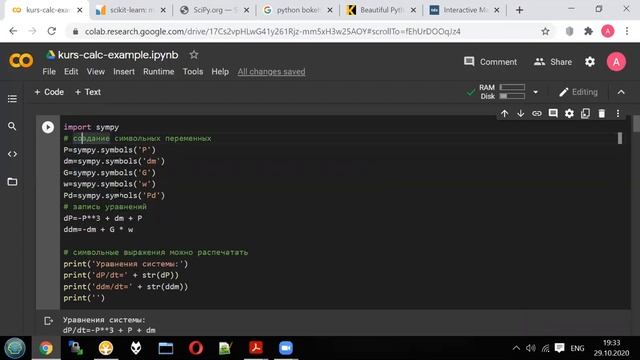
Task: Show hidden system tray icons
Action: pos(516,348)
